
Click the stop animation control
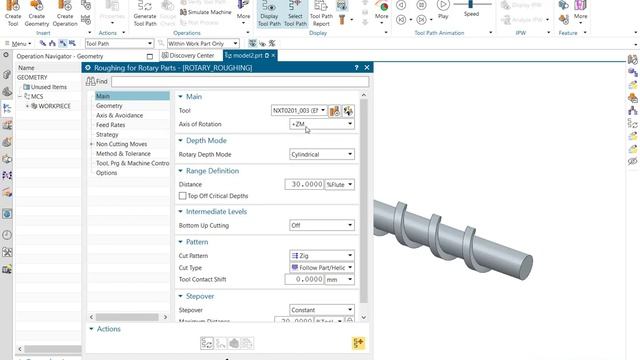421,5
